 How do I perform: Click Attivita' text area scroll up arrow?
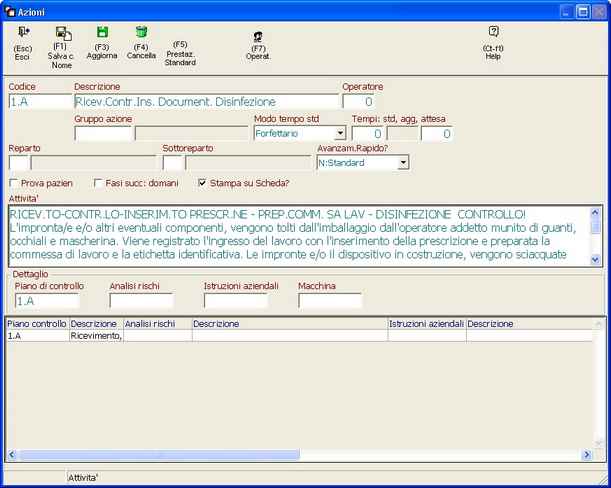pyautogui.click(x=595, y=212)
